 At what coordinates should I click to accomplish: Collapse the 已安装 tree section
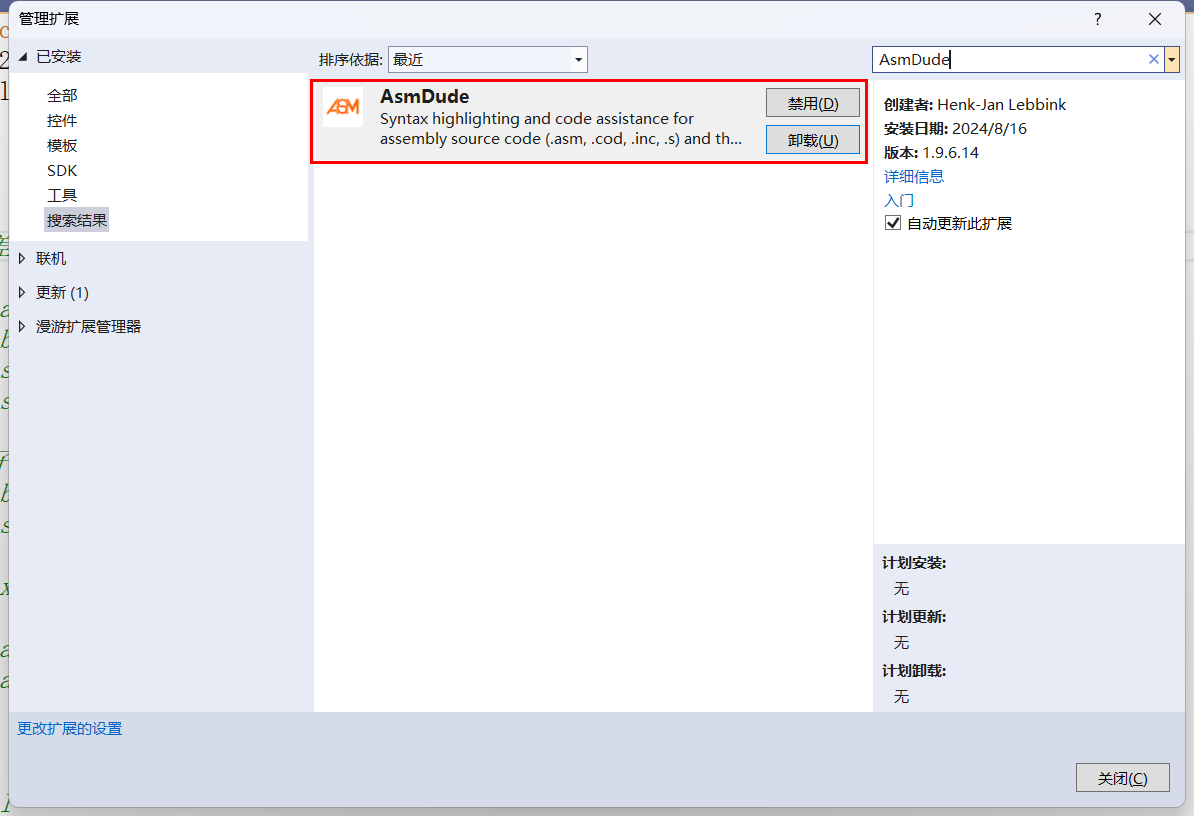click(x=23, y=57)
